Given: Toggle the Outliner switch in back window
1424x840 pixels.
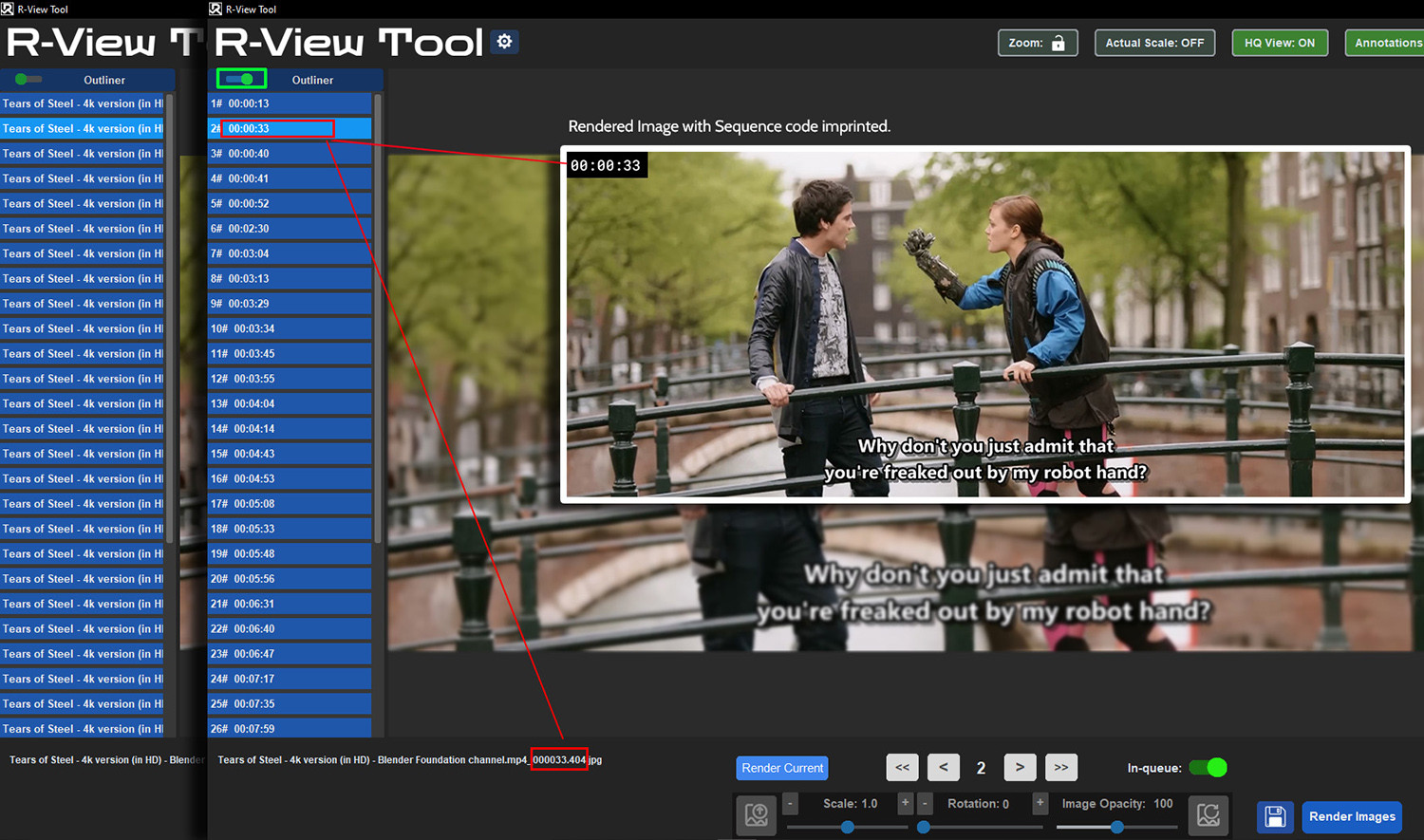Looking at the screenshot, I should click(28, 79).
